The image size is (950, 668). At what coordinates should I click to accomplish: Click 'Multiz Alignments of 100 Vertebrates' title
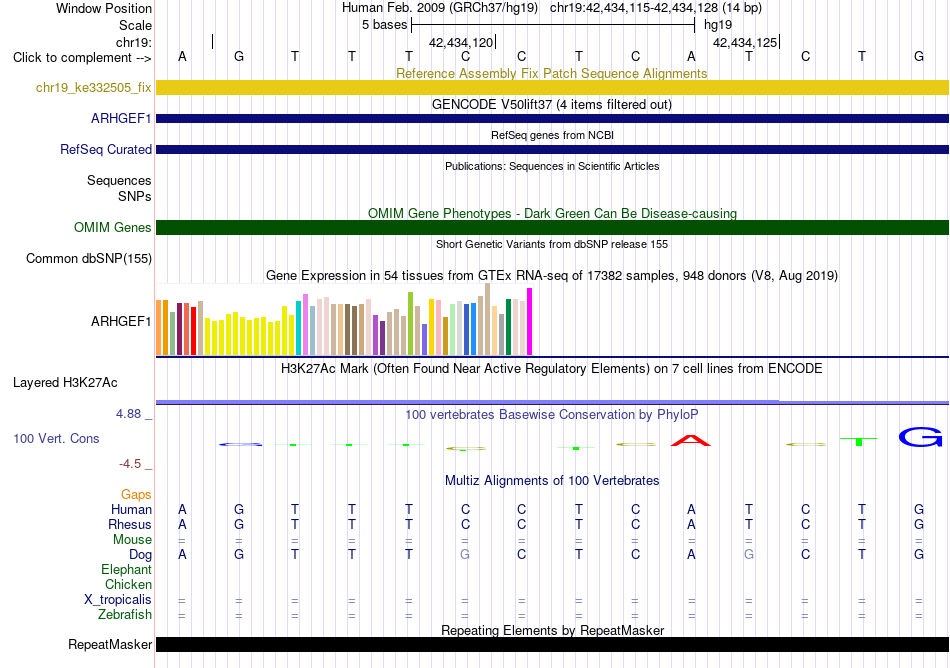click(x=552, y=481)
